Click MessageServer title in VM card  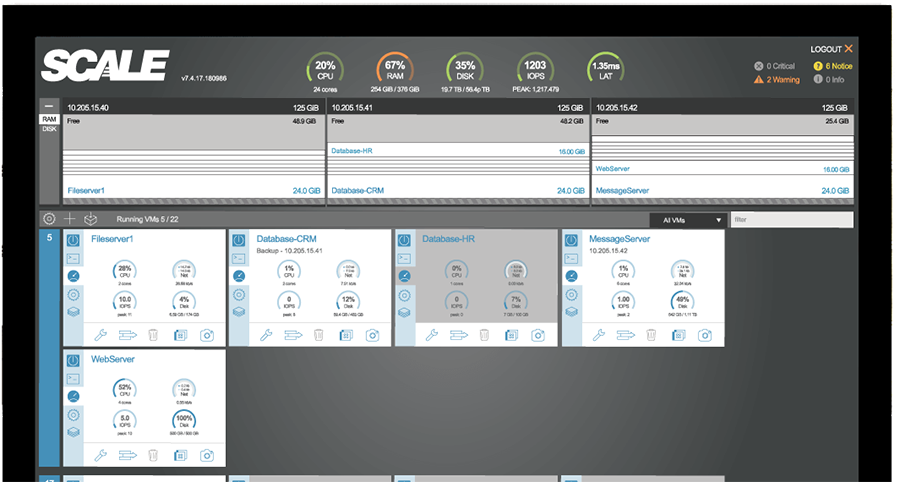coord(619,239)
